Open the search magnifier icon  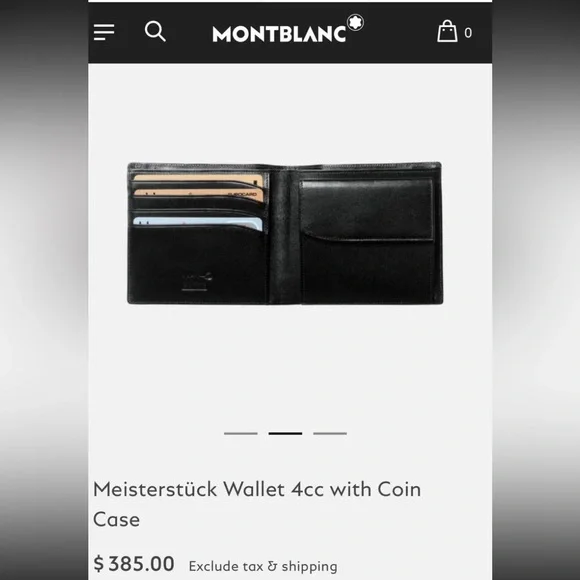click(x=155, y=31)
